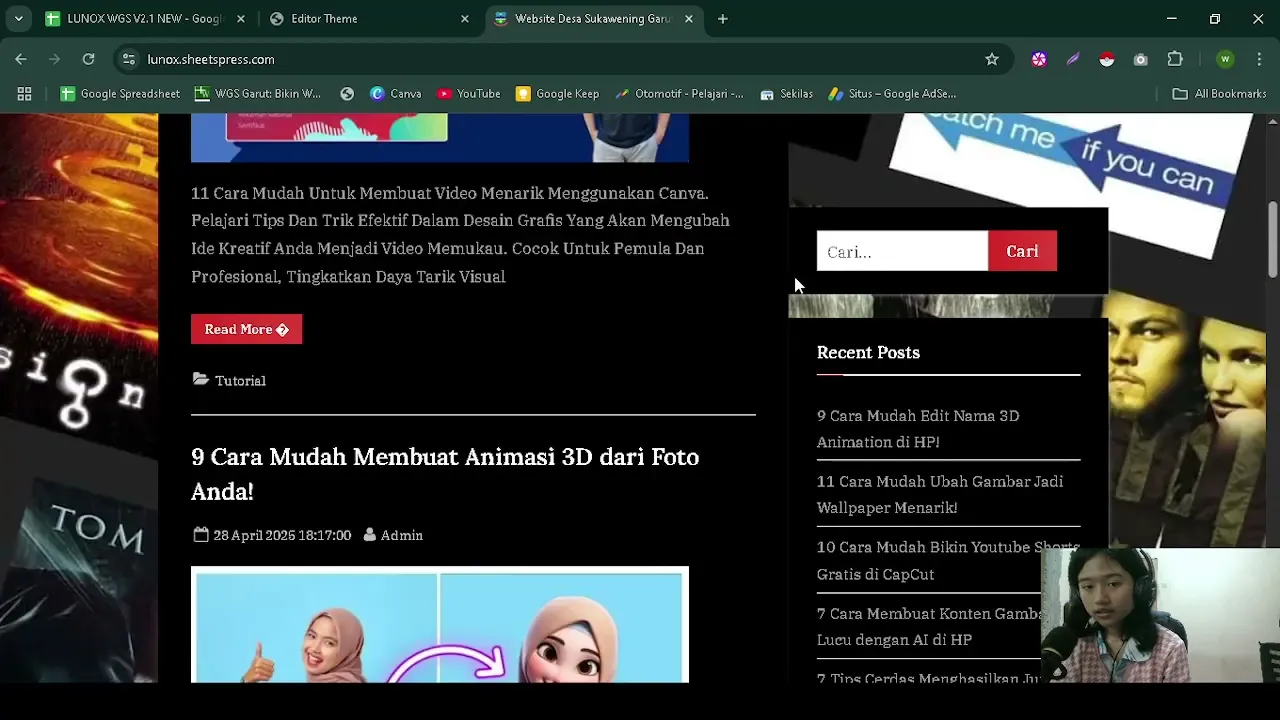Open the hijab 3D animation post thumbnail
This screenshot has height=720, width=1280.
point(440,625)
